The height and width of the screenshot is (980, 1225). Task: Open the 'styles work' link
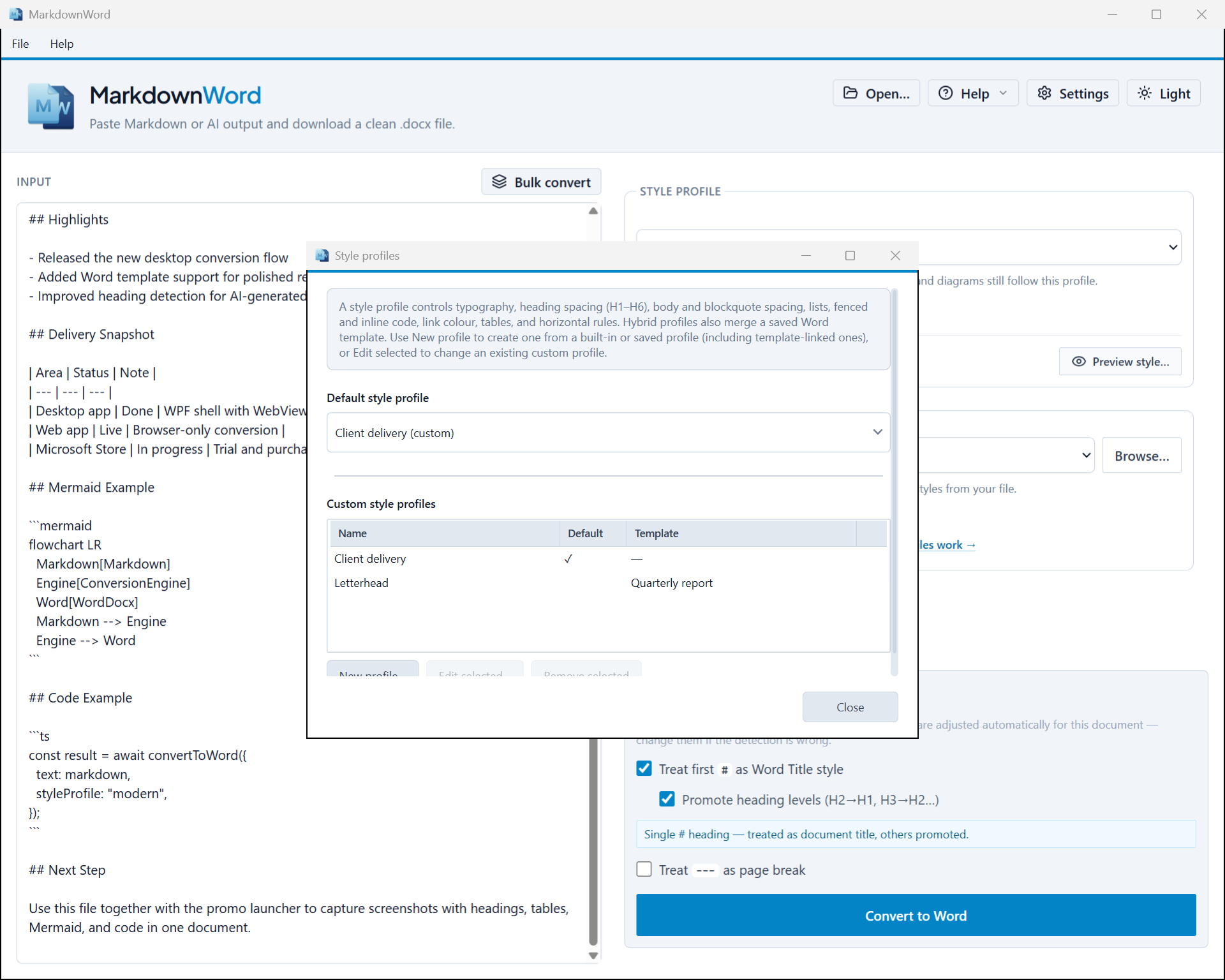(947, 545)
